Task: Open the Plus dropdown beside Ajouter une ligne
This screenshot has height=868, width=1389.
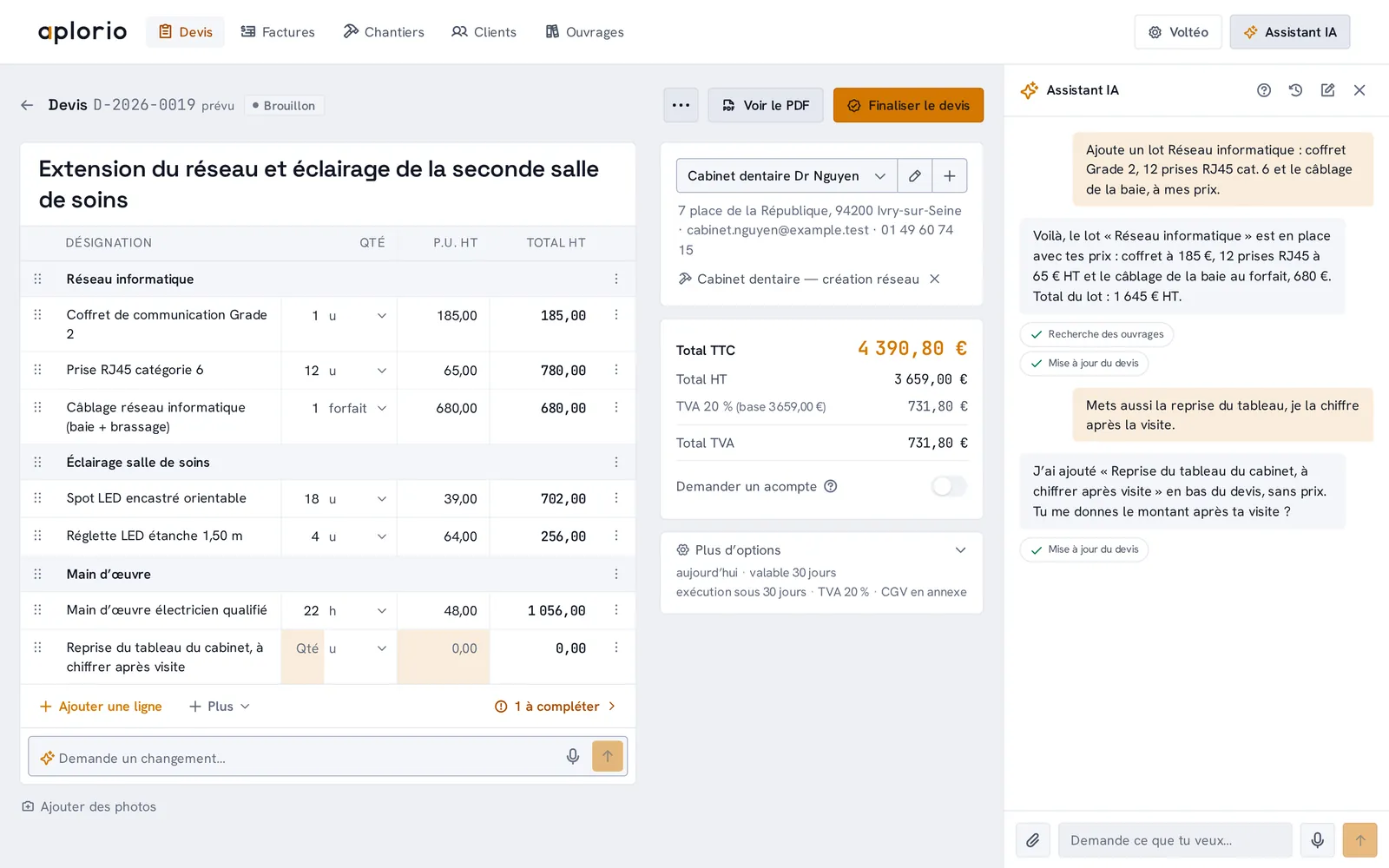Action: click(x=220, y=707)
